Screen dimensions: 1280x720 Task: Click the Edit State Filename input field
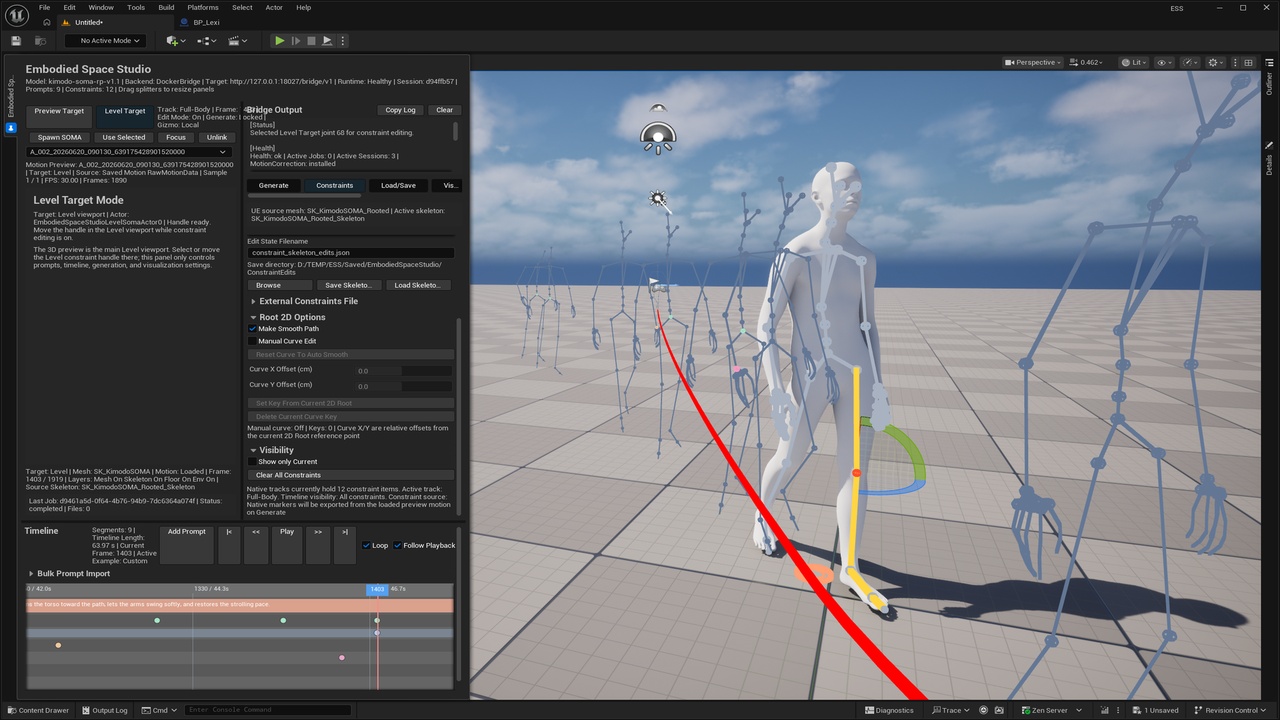(351, 253)
